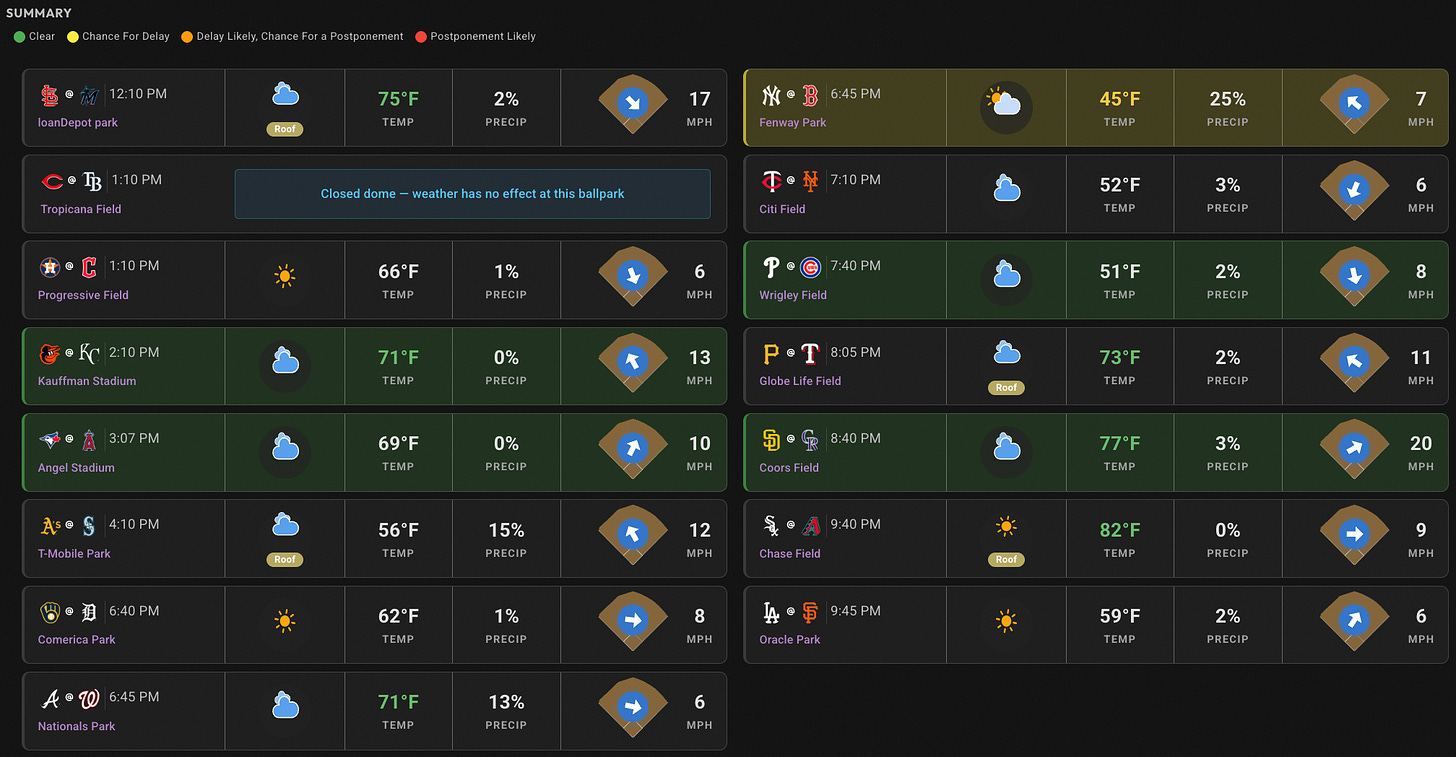The width and height of the screenshot is (1456, 757).
Task: Open the Fenway Park venue link
Action: pos(793,123)
